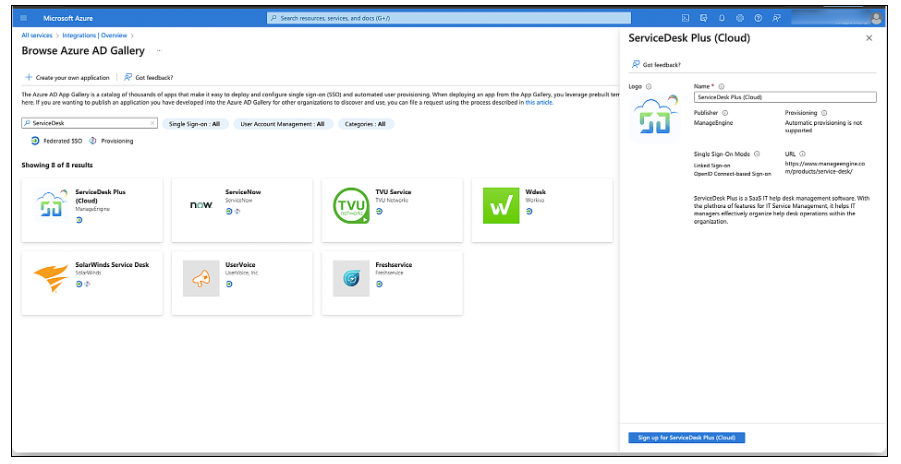Open Cloud Shell from the top bar
Viewport: 901px width, 464px height.
coord(685,18)
